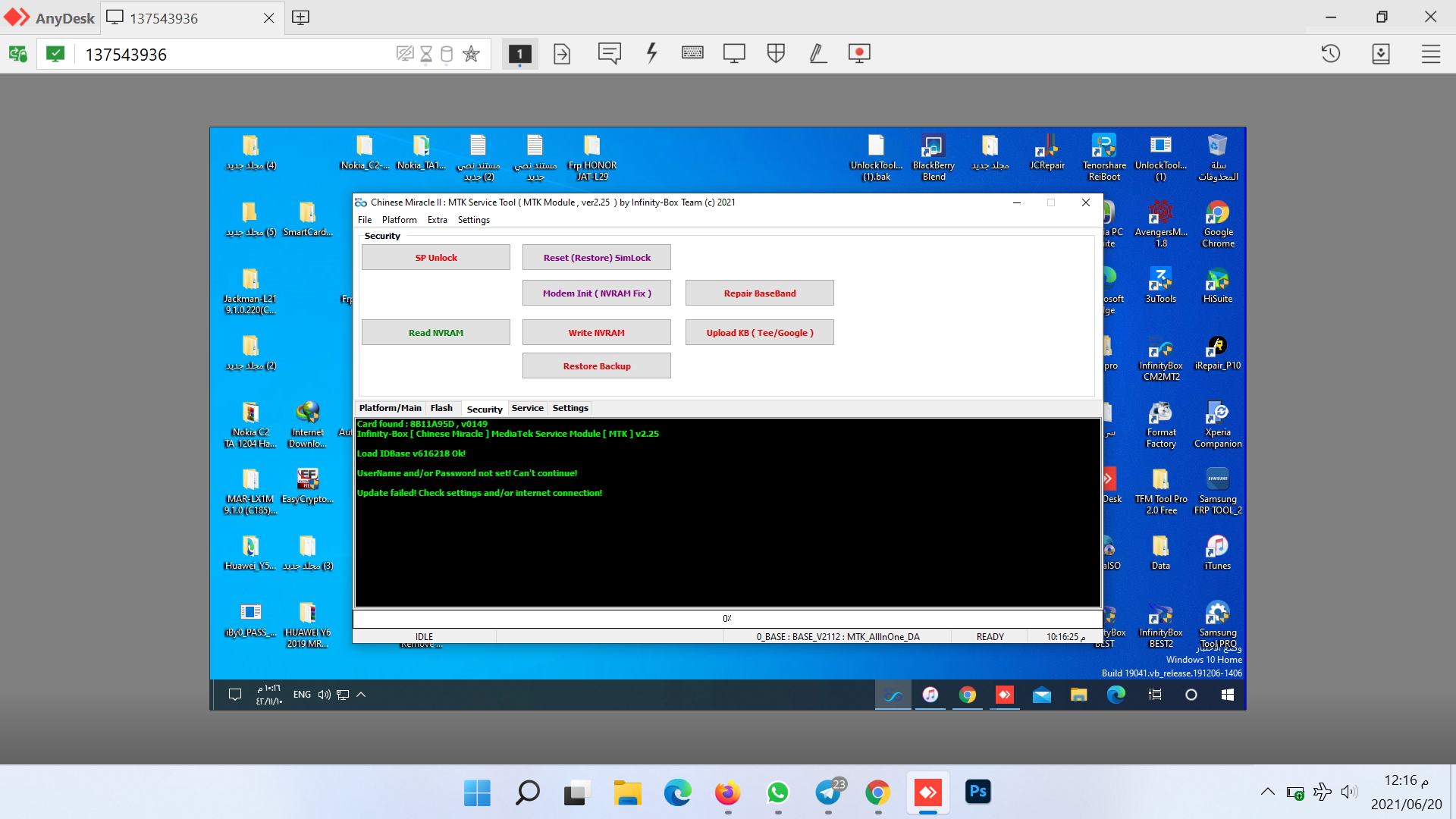This screenshot has width=1456, height=819.
Task: Click the Repair BaseBand button
Action: coord(759,293)
